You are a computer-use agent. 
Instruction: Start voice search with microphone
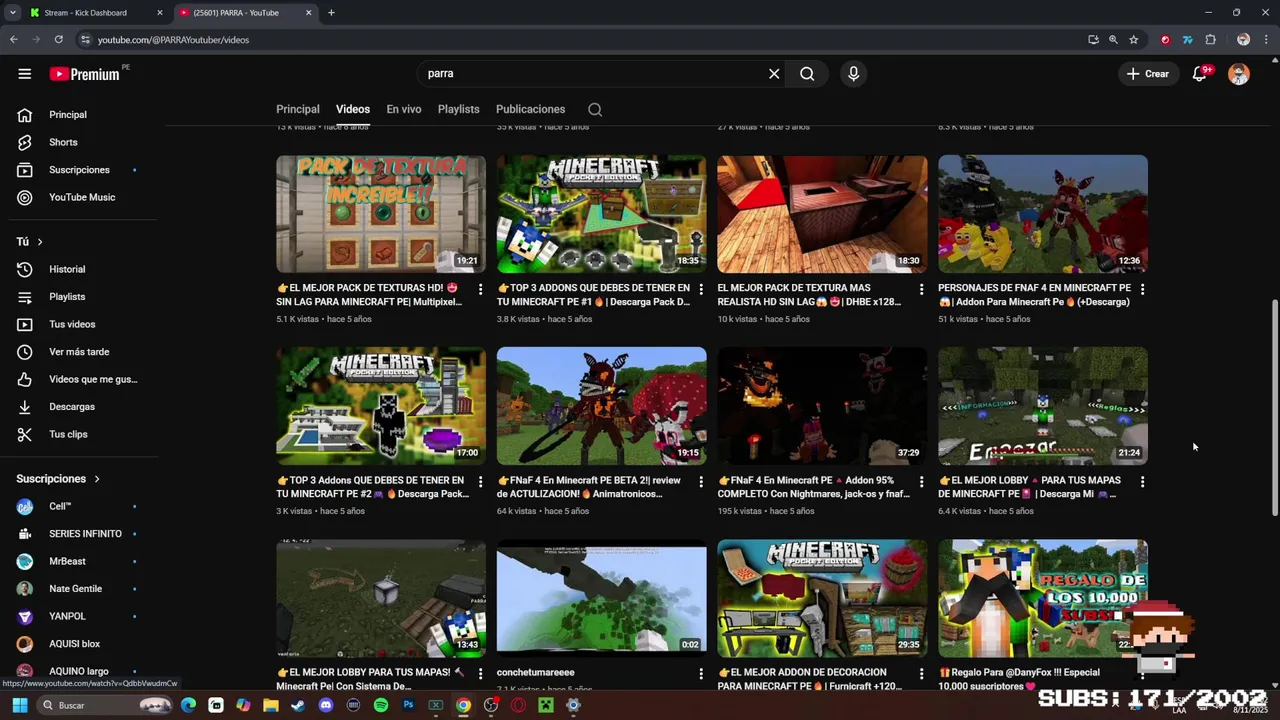coord(853,74)
